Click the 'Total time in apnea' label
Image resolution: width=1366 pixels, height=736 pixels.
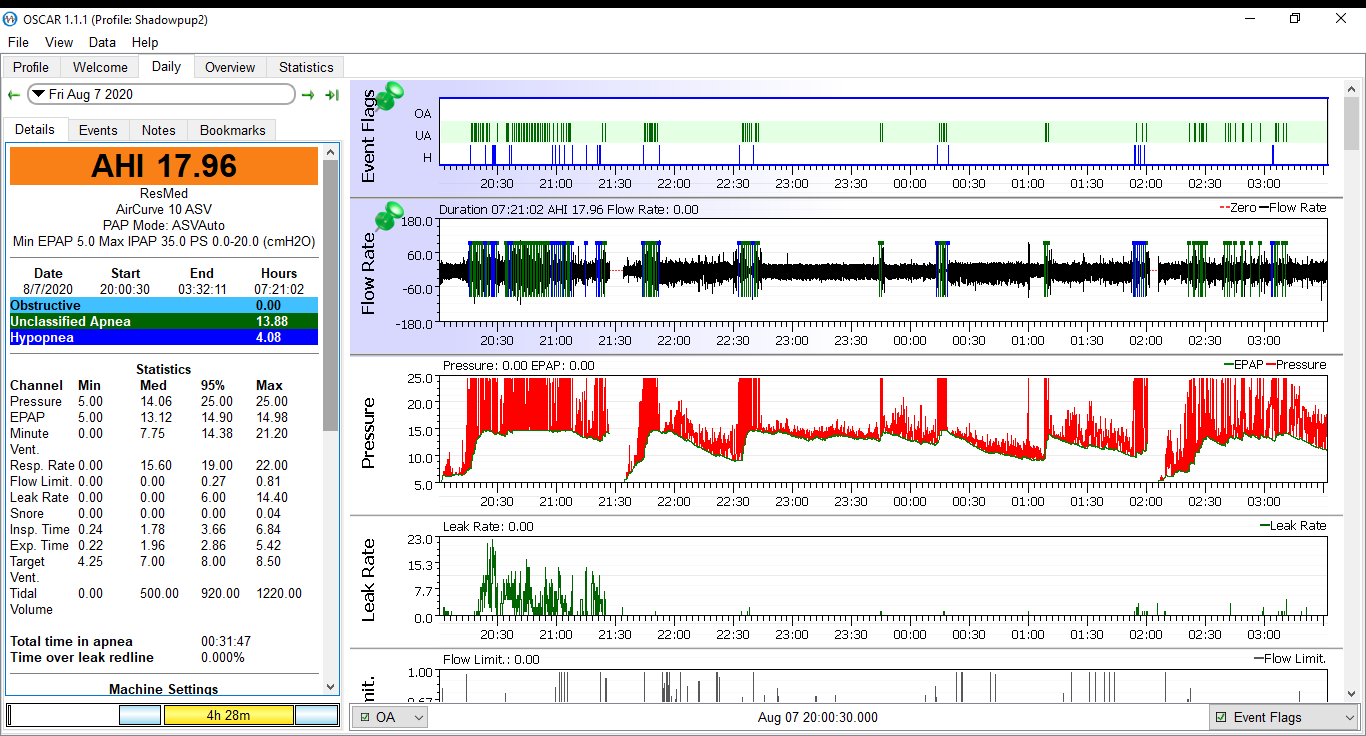[x=72, y=641]
